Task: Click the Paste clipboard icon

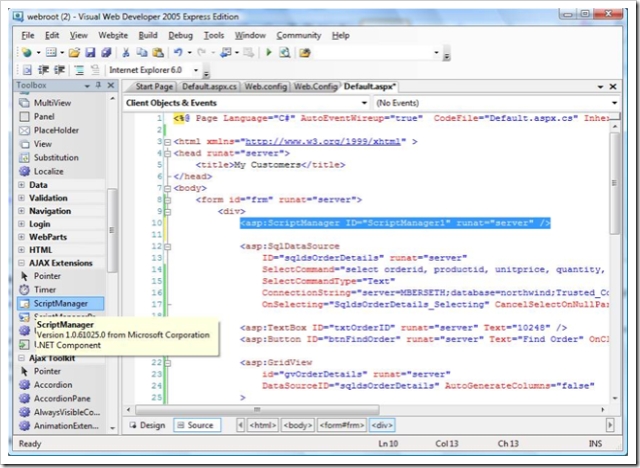Action: [158, 52]
